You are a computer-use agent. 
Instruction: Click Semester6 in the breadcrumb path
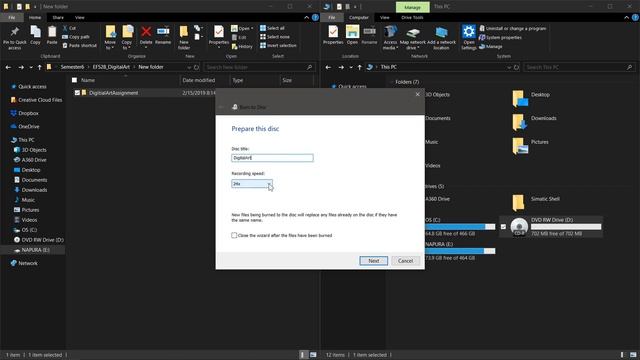(72, 67)
